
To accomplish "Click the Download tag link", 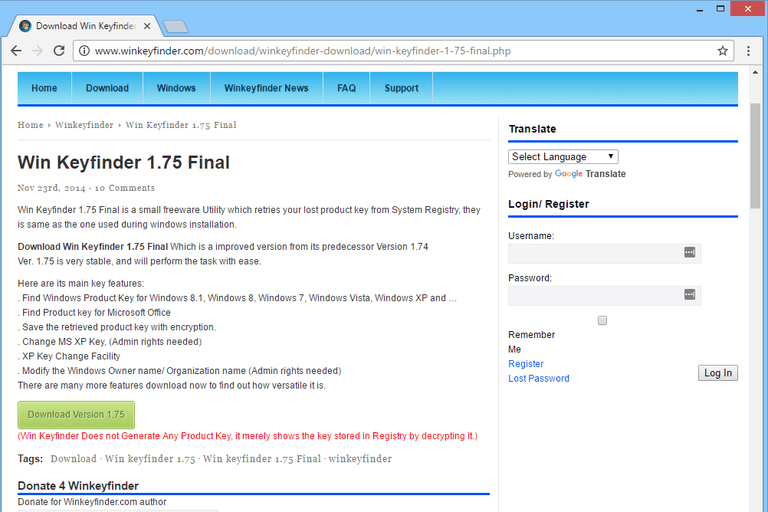I will click(x=73, y=459).
